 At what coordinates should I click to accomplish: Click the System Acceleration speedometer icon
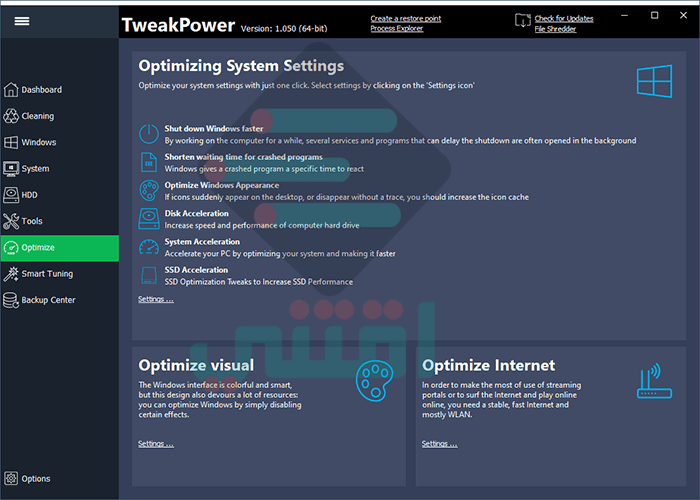click(x=149, y=247)
